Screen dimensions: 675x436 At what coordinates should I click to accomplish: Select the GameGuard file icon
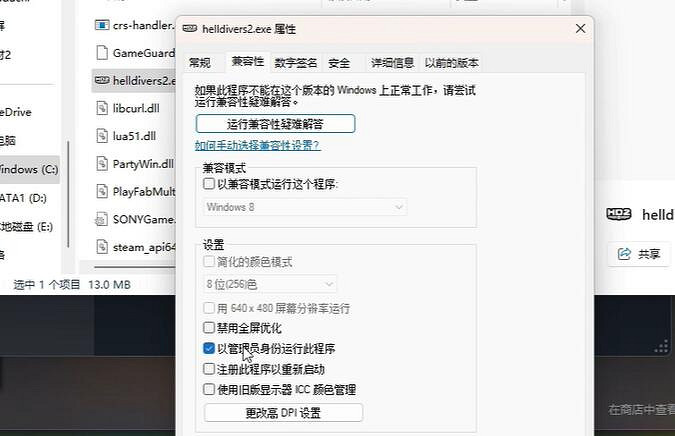tap(101, 52)
